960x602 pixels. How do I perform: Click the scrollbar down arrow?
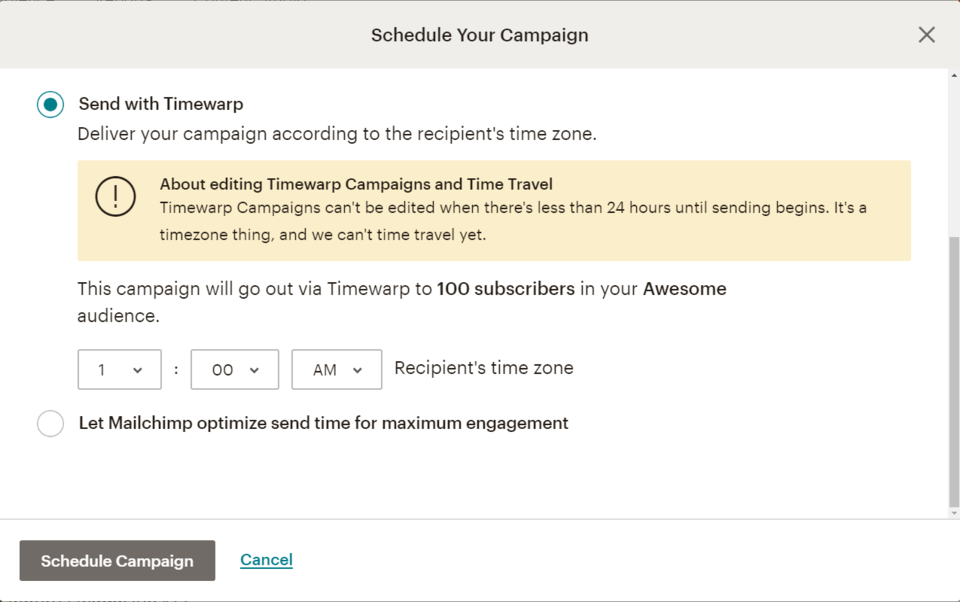click(x=954, y=512)
